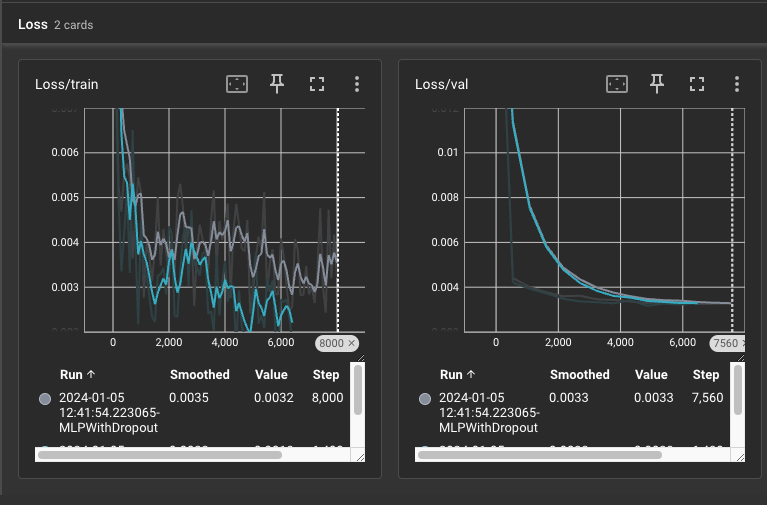Pin the Loss/val card
The width and height of the screenshot is (767, 505).
(x=657, y=84)
